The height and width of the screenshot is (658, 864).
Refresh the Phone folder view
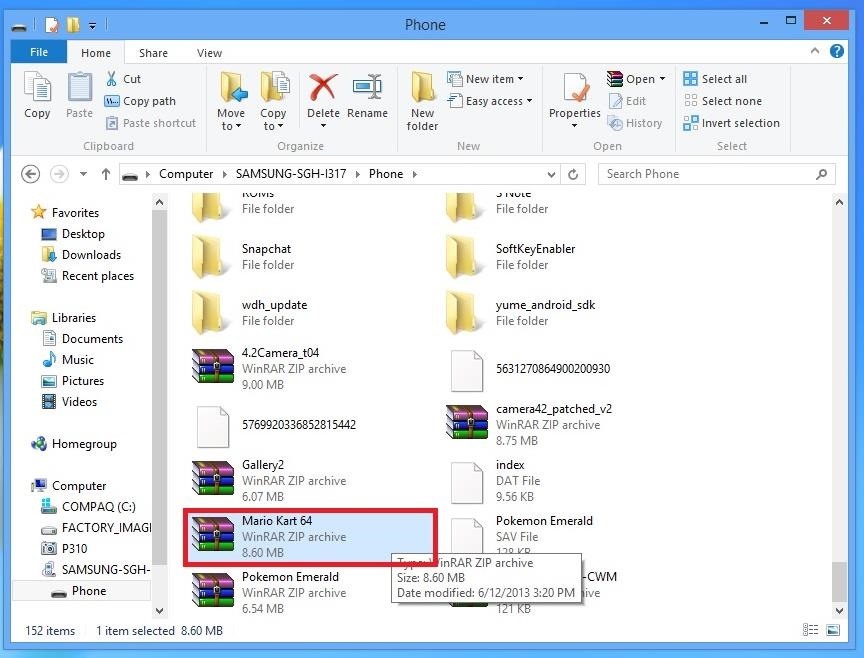pos(573,174)
